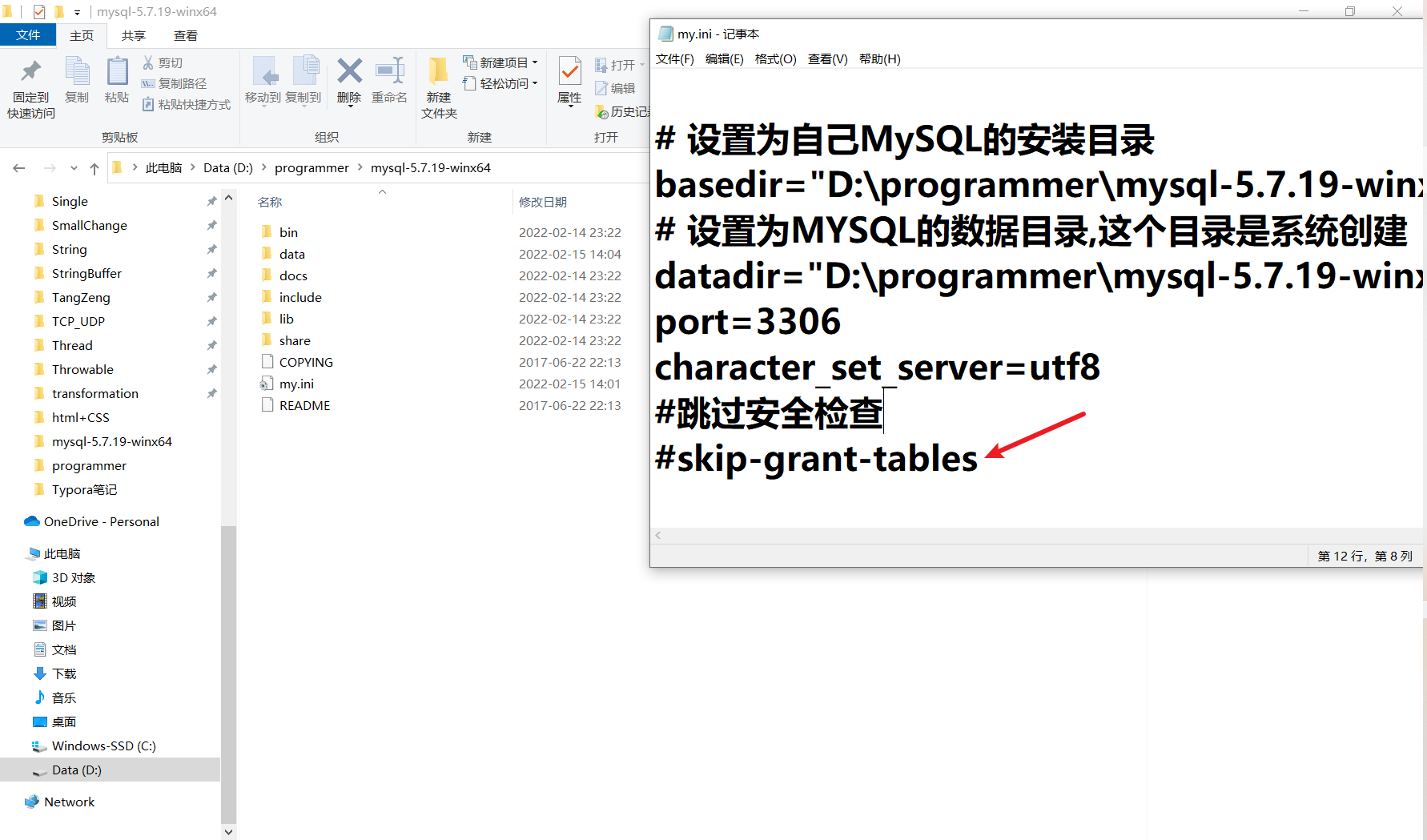Sort by Date modified (修改日期) header
The height and width of the screenshot is (840, 1427).
click(543, 202)
